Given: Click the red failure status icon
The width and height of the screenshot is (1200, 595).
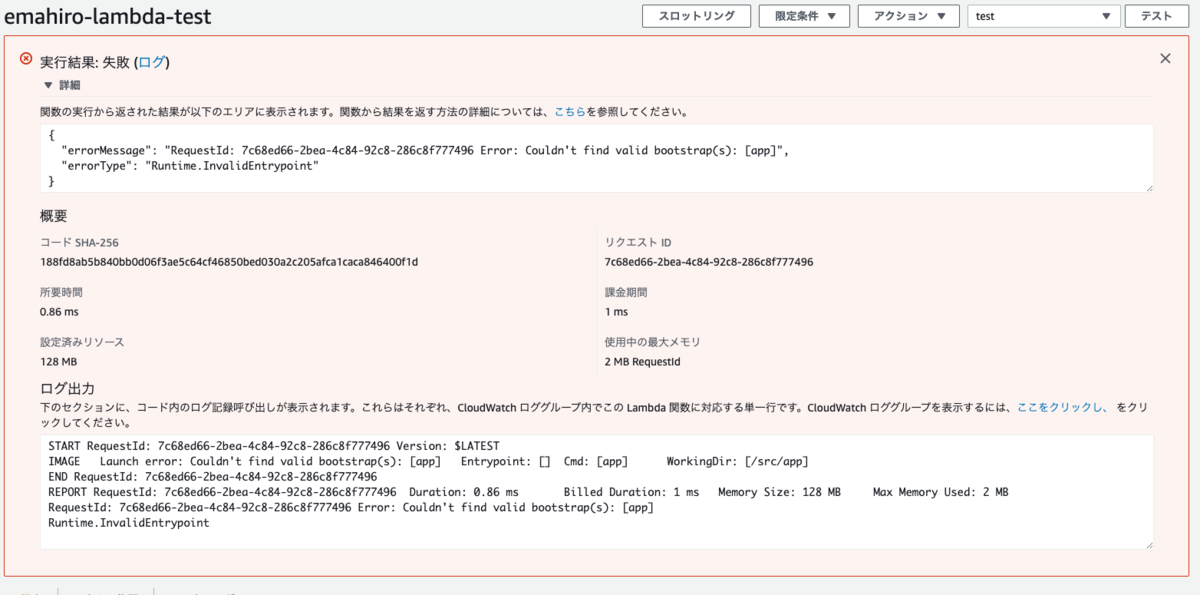Looking at the screenshot, I should (26, 60).
